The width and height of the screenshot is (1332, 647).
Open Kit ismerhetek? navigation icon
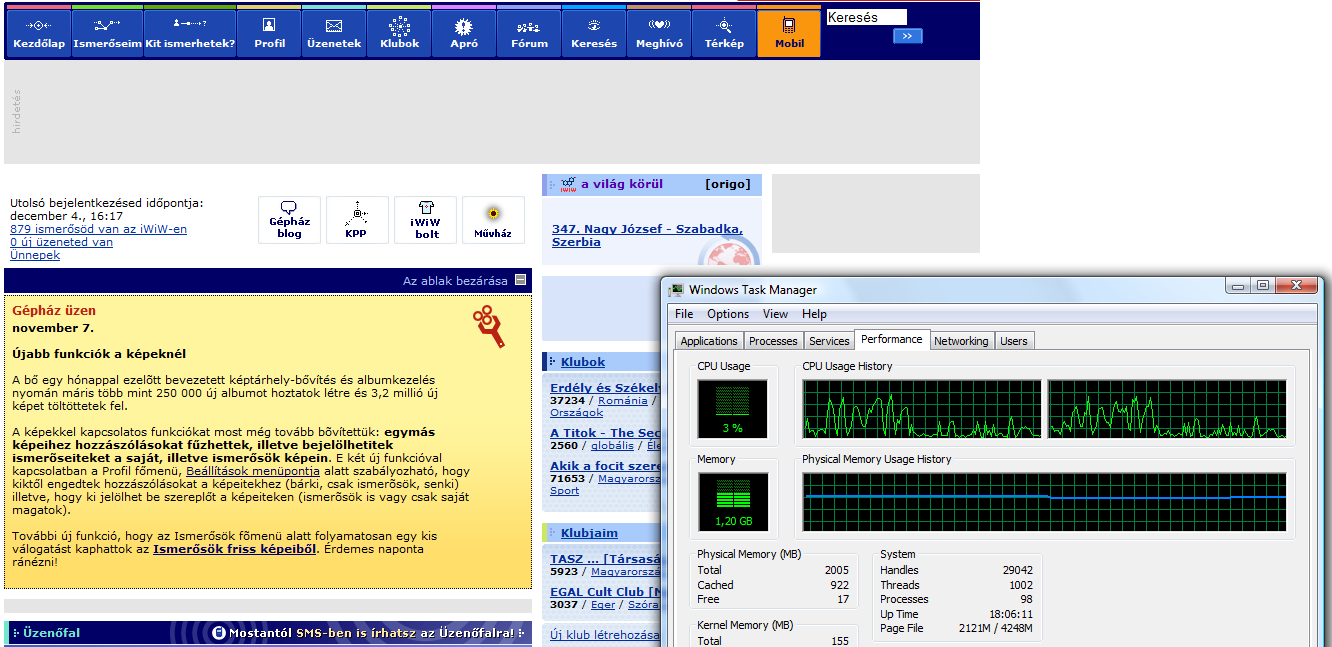coord(190,32)
